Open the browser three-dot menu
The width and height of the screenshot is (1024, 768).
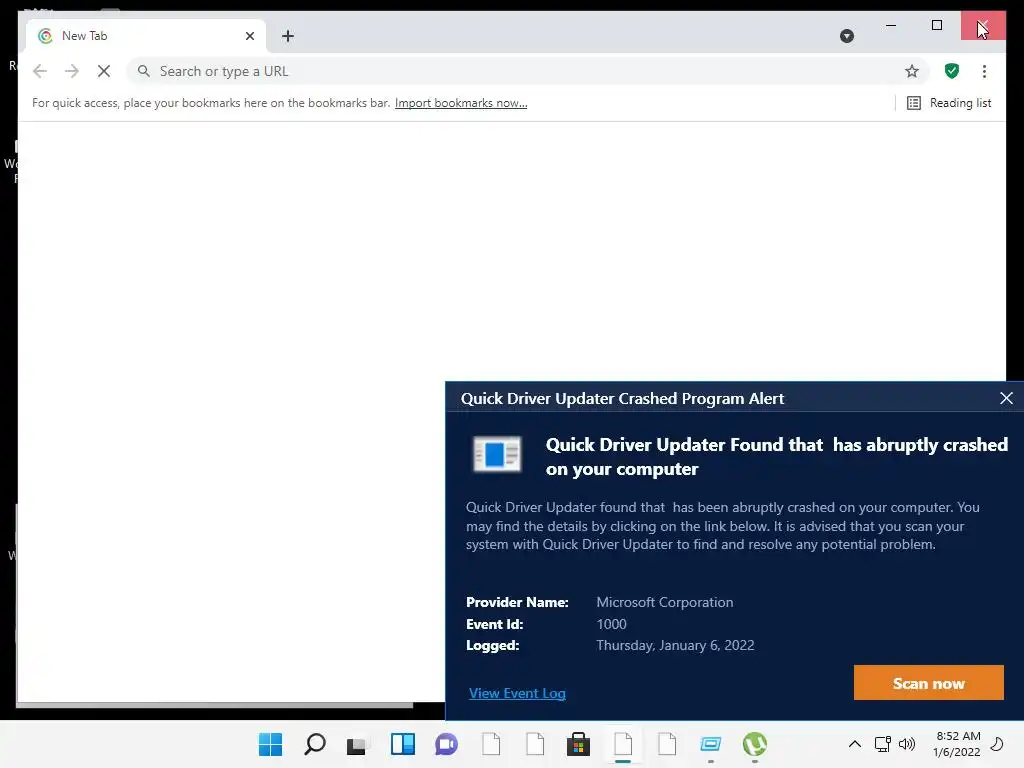click(x=984, y=71)
